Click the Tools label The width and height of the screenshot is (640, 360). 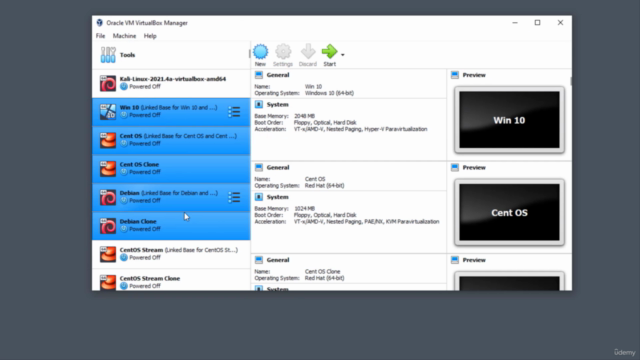pos(127,55)
